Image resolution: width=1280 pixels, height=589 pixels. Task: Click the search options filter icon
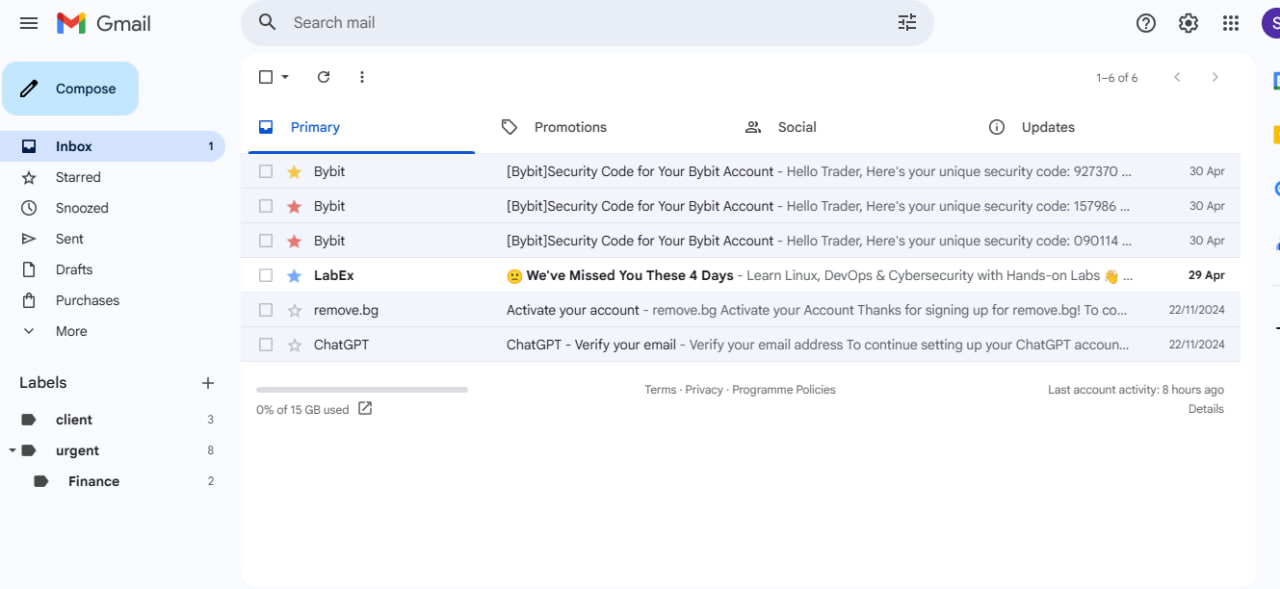(907, 23)
